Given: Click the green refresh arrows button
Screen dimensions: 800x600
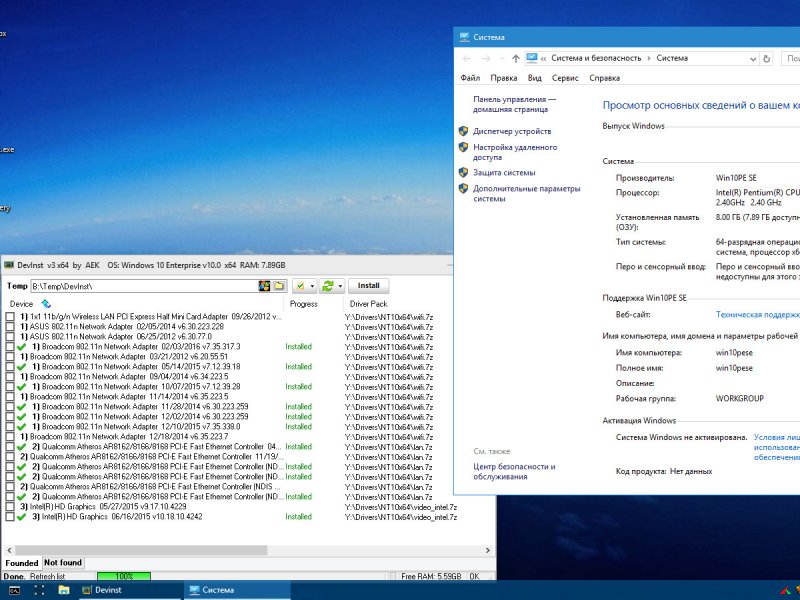Looking at the screenshot, I should pyautogui.click(x=328, y=286).
